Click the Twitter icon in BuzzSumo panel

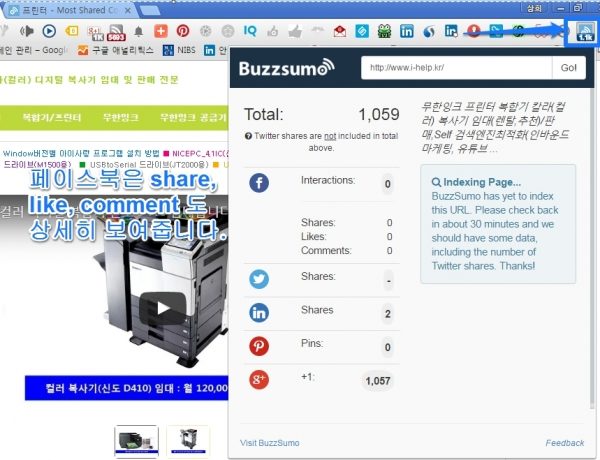(x=259, y=279)
